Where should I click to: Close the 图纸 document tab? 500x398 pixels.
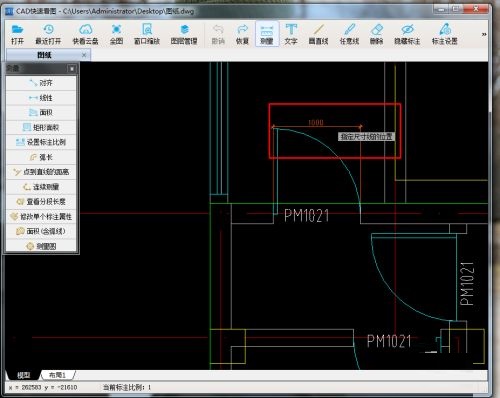[x=84, y=55]
